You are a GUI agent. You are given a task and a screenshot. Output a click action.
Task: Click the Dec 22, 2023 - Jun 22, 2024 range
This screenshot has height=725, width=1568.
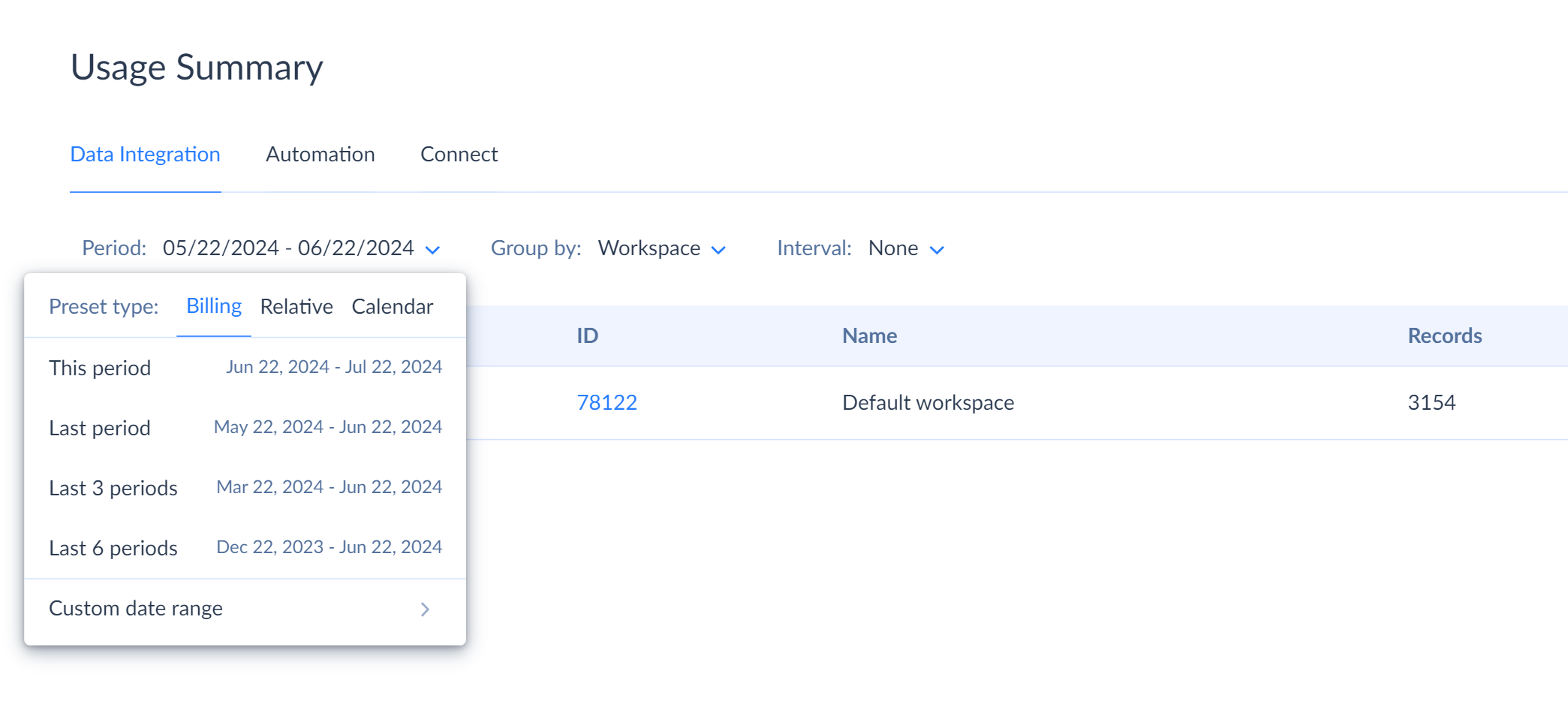[x=329, y=547]
